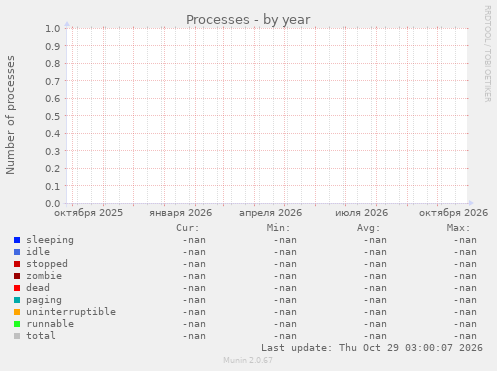Click the orange uninterruptible color swatch
Screen dimensions: 497x371
point(17,312)
